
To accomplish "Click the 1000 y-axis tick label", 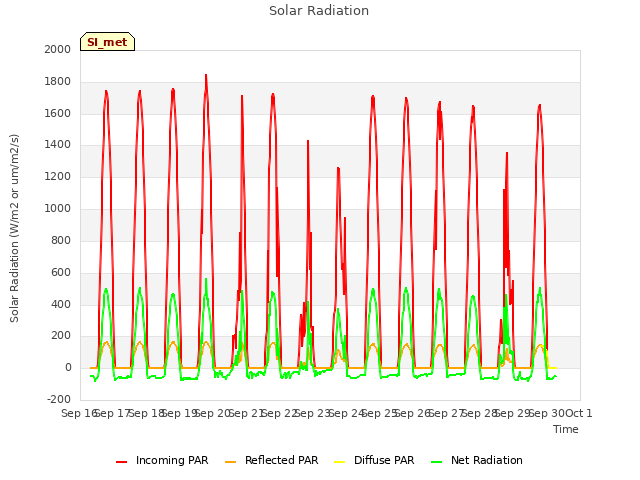I will click(58, 209).
